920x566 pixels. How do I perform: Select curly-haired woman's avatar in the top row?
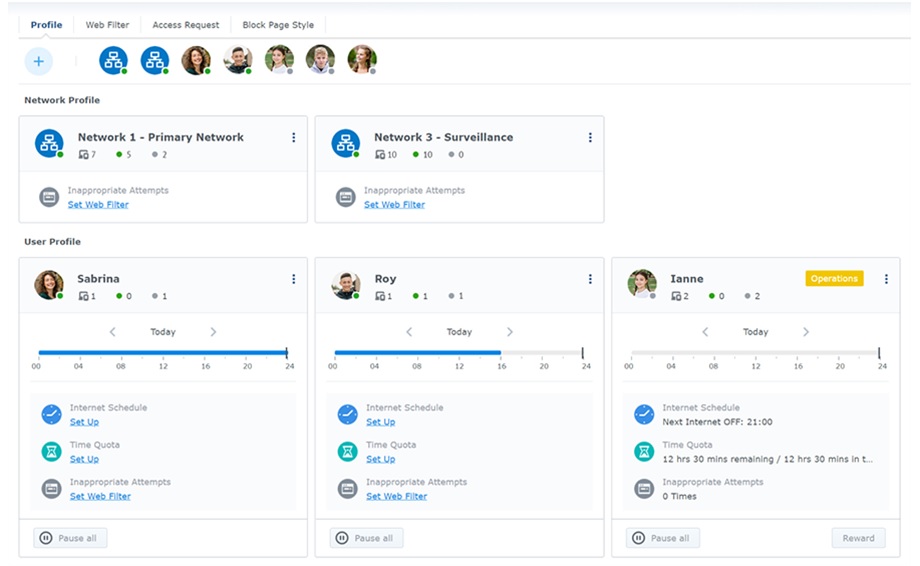[x=196, y=60]
